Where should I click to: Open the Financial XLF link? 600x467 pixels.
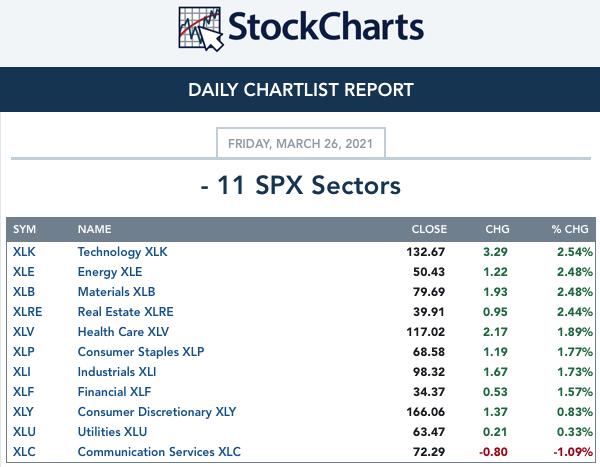pos(114,392)
